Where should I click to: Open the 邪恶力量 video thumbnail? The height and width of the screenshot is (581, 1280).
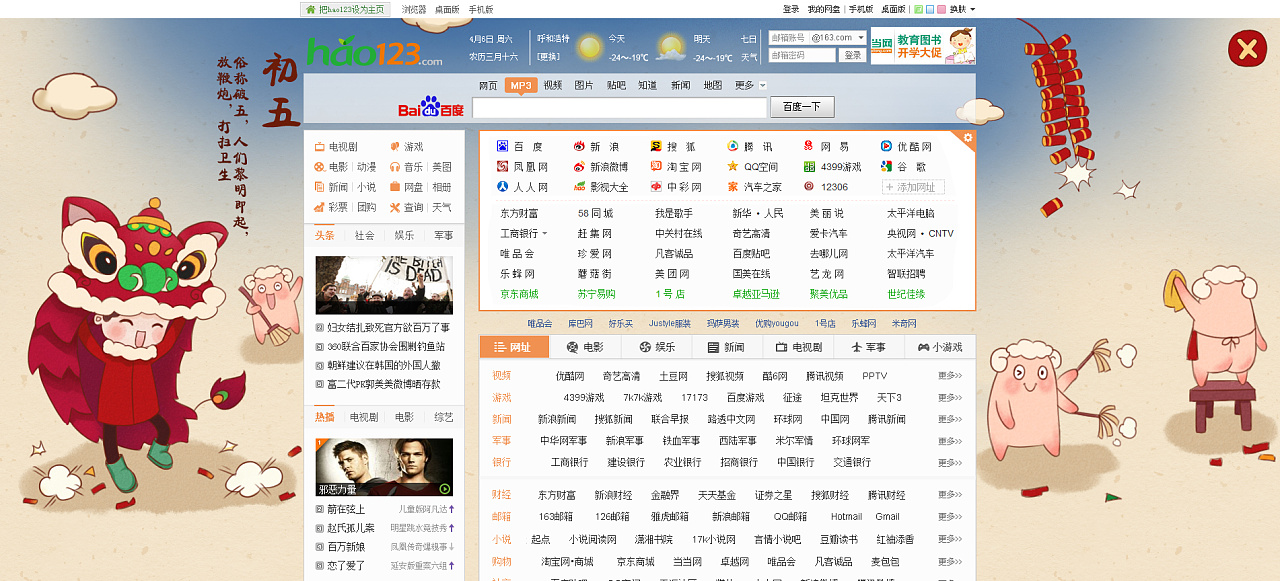tap(384, 466)
